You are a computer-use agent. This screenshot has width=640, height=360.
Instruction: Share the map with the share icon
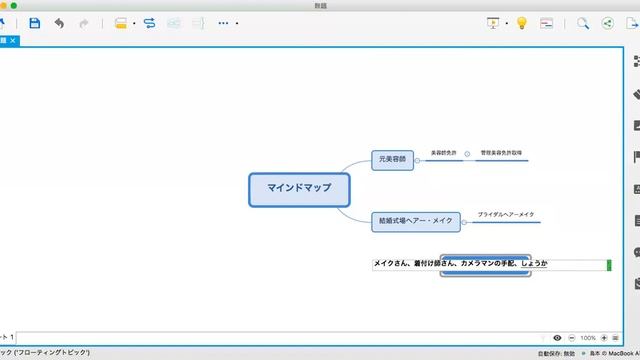pyautogui.click(x=607, y=23)
